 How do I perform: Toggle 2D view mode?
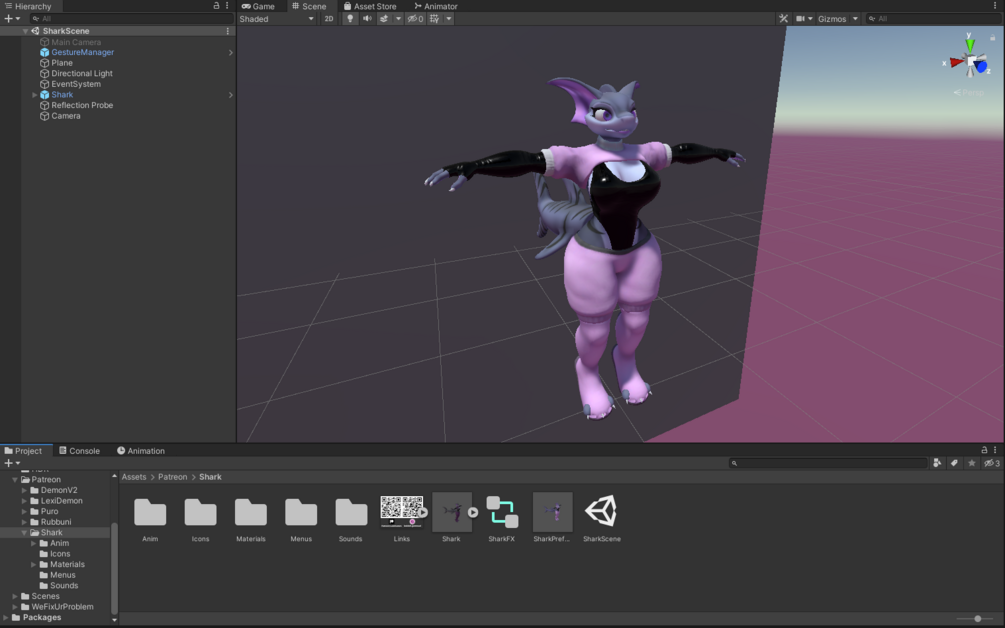[329, 19]
